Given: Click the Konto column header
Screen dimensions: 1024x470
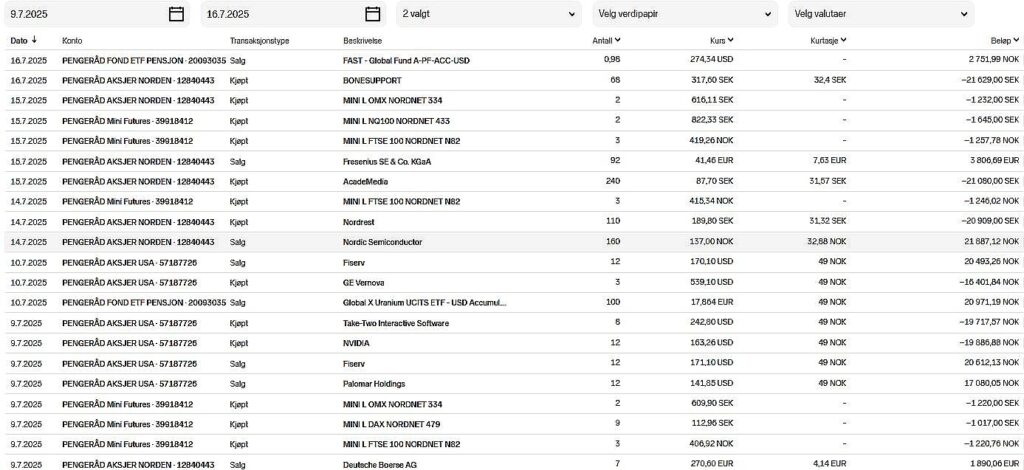Looking at the screenshot, I should 72,40.
